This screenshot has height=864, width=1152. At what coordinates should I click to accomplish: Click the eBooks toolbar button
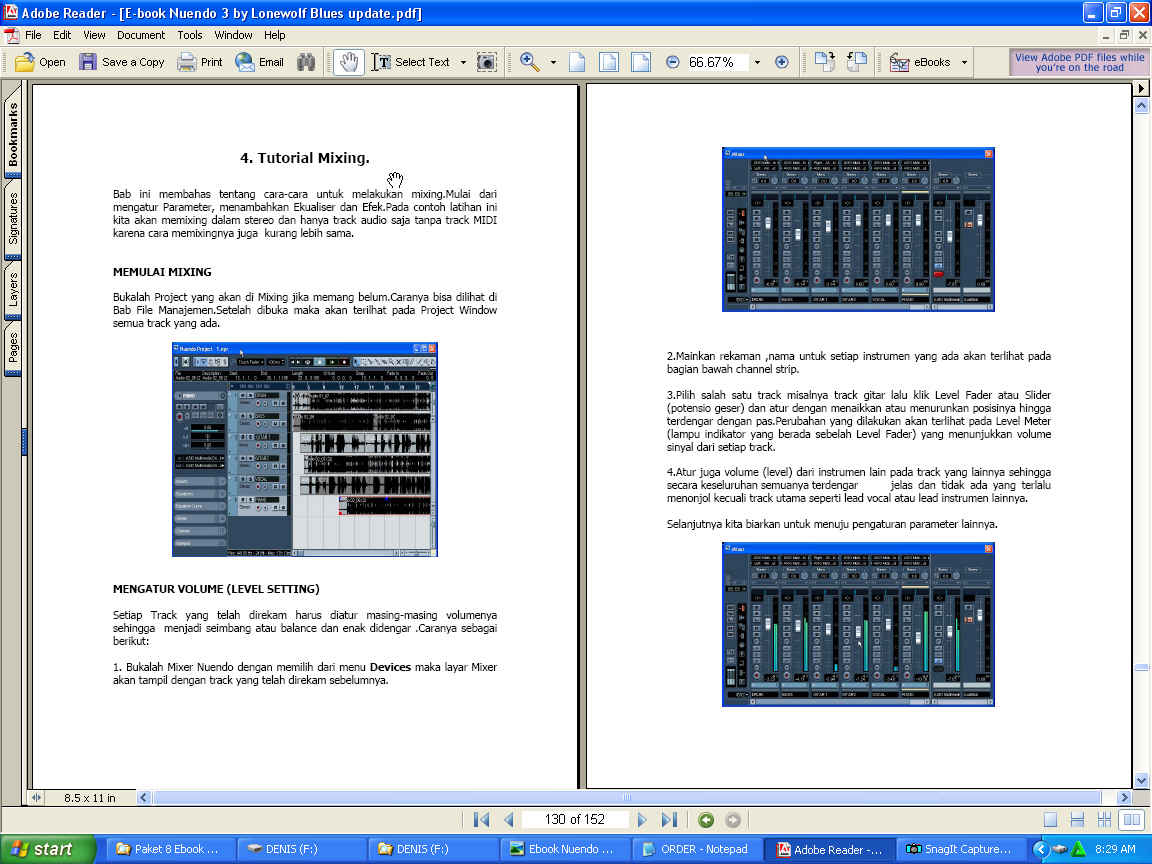920,62
